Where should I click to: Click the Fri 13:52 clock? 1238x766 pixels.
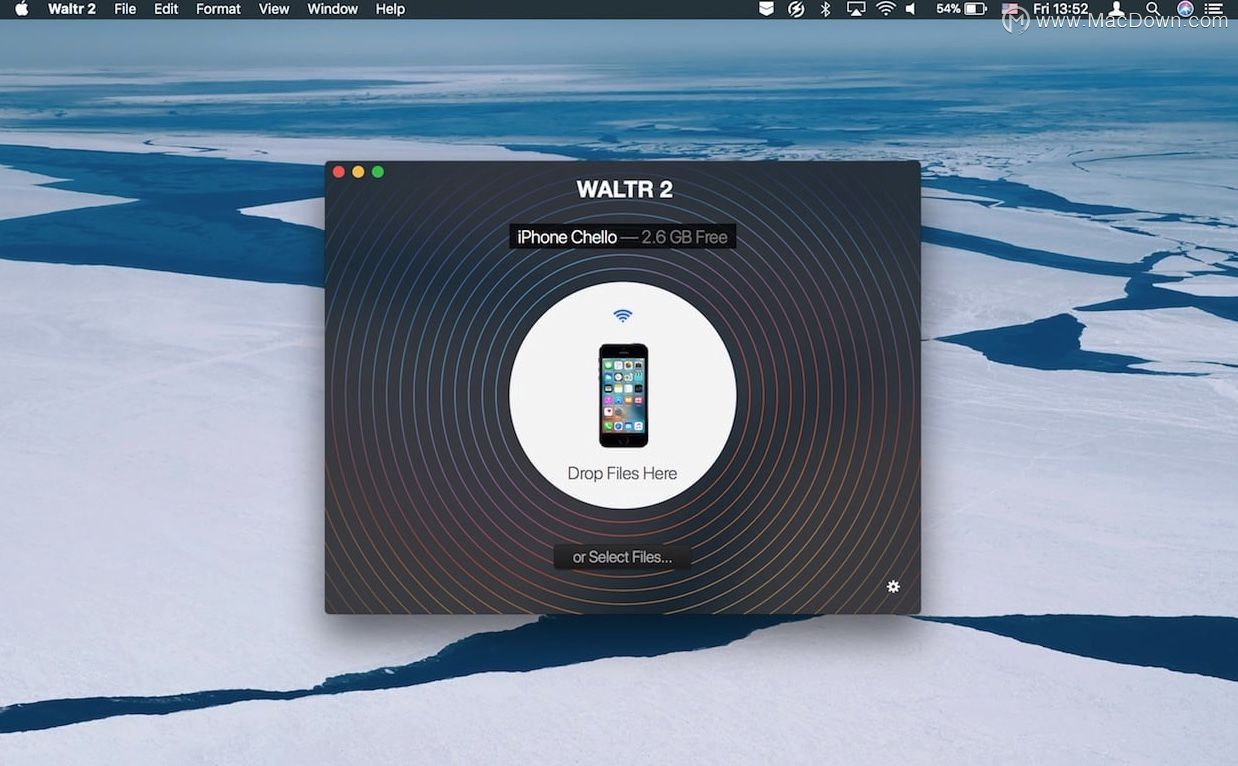pyautogui.click(x=1060, y=9)
